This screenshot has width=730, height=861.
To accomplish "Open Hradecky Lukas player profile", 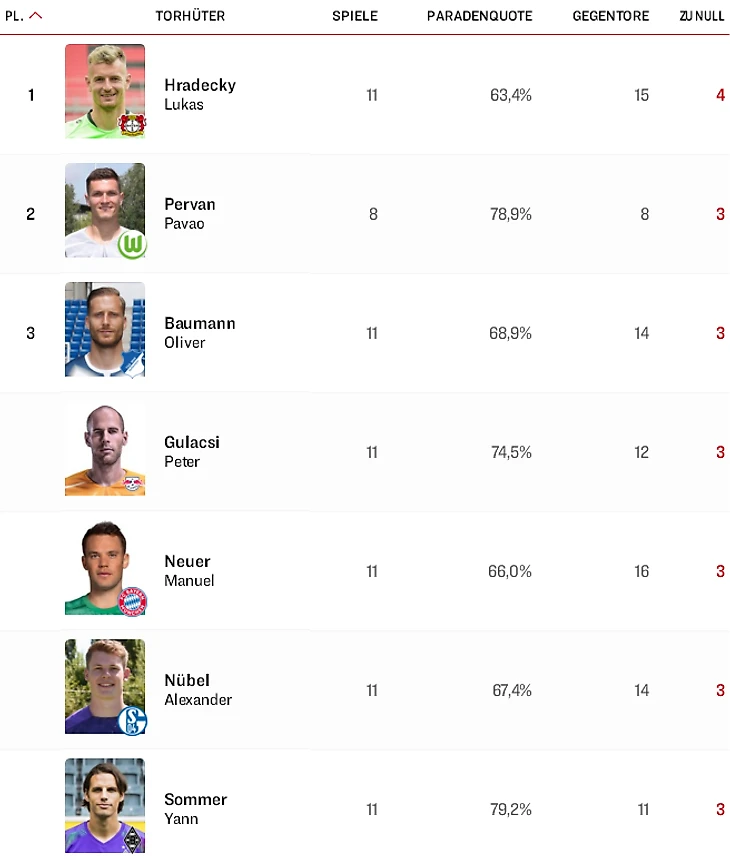I will tap(199, 94).
